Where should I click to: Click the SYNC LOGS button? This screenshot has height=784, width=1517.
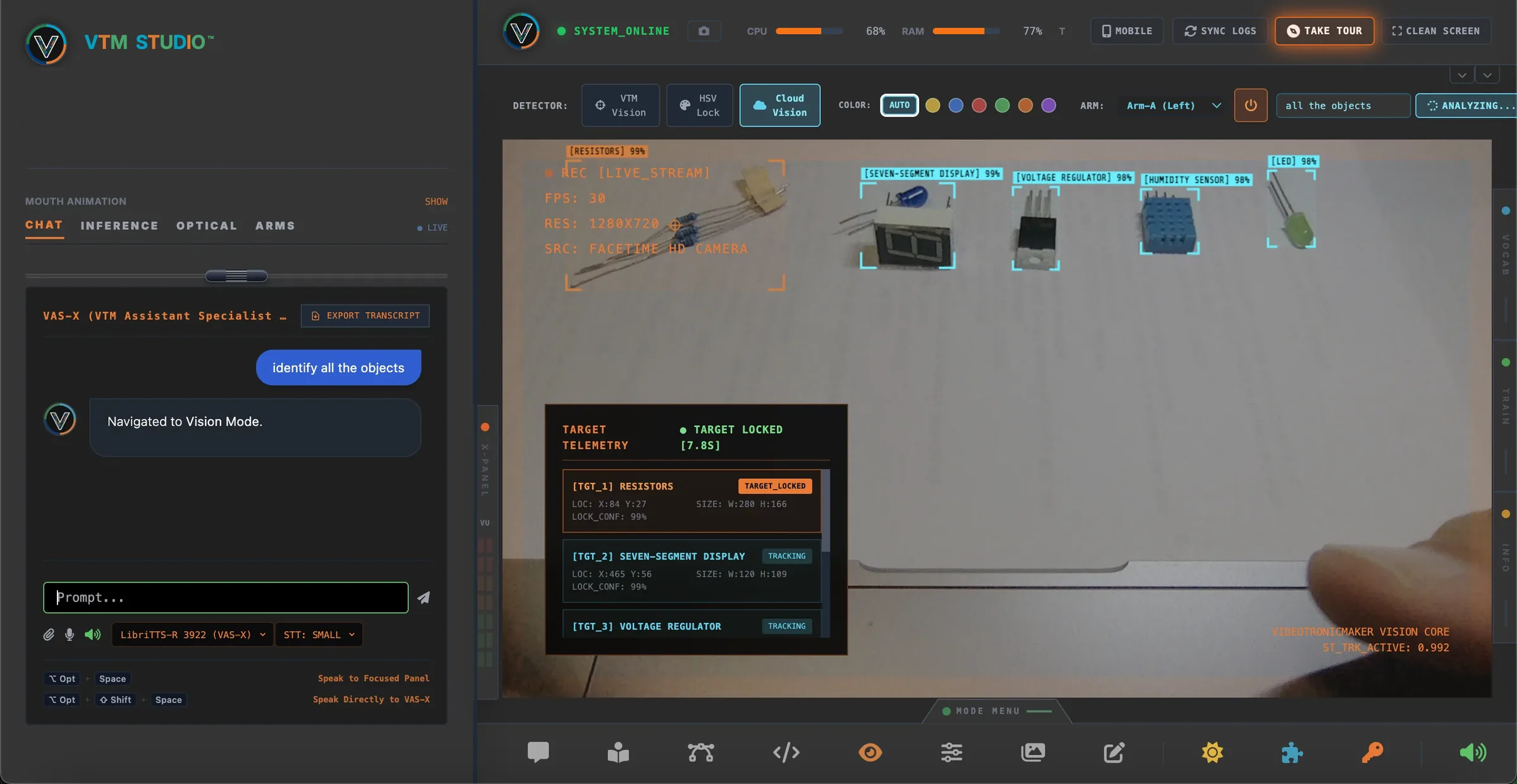point(1220,31)
